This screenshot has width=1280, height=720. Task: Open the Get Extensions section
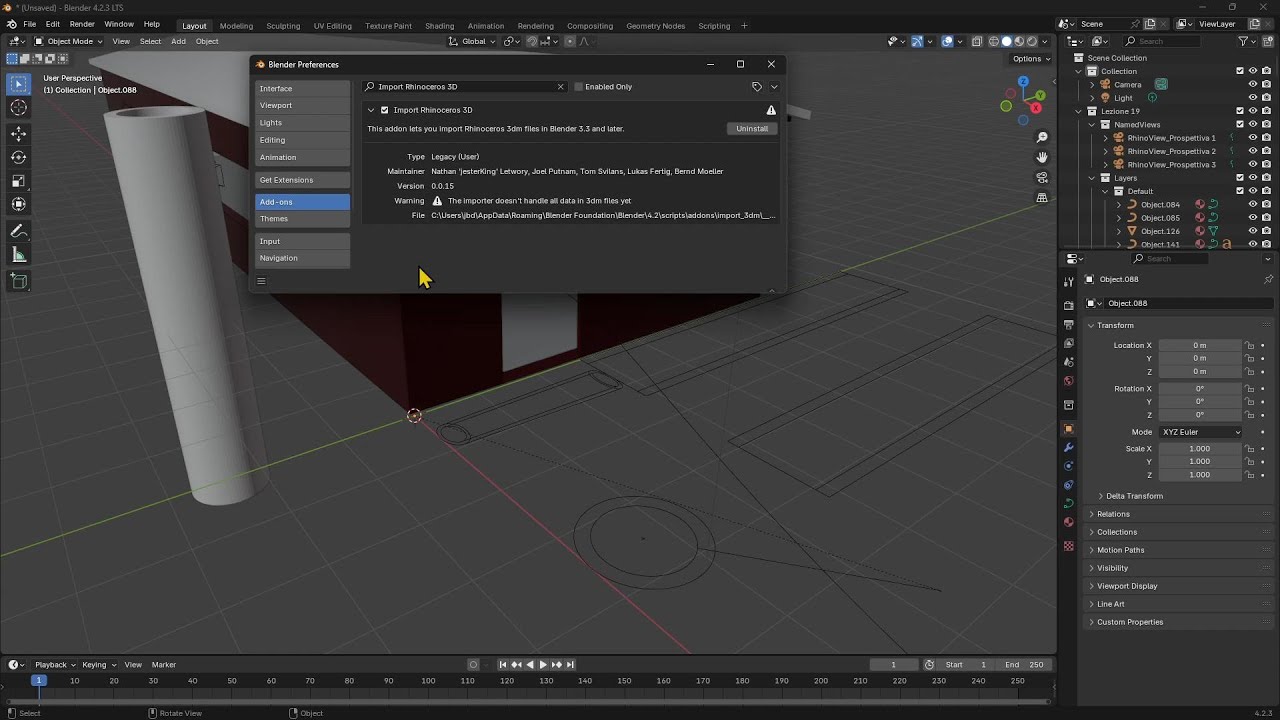pyautogui.click(x=302, y=180)
